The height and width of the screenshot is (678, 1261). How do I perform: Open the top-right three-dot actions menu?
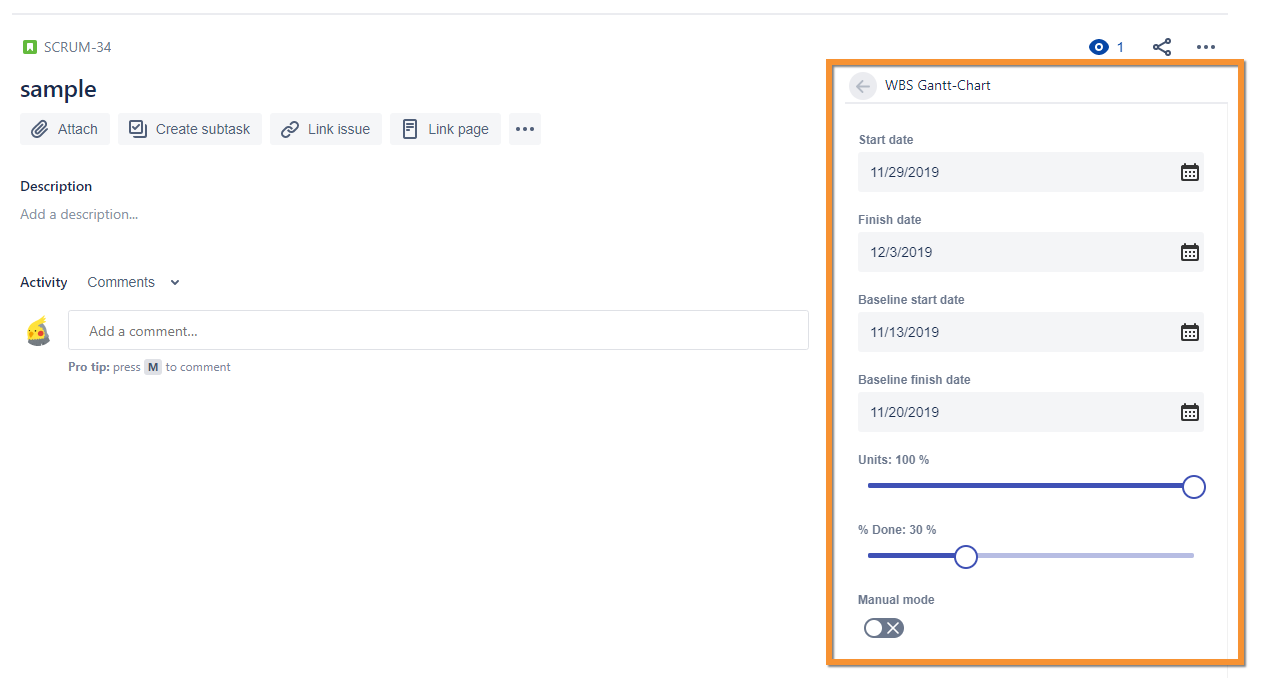coord(1205,47)
